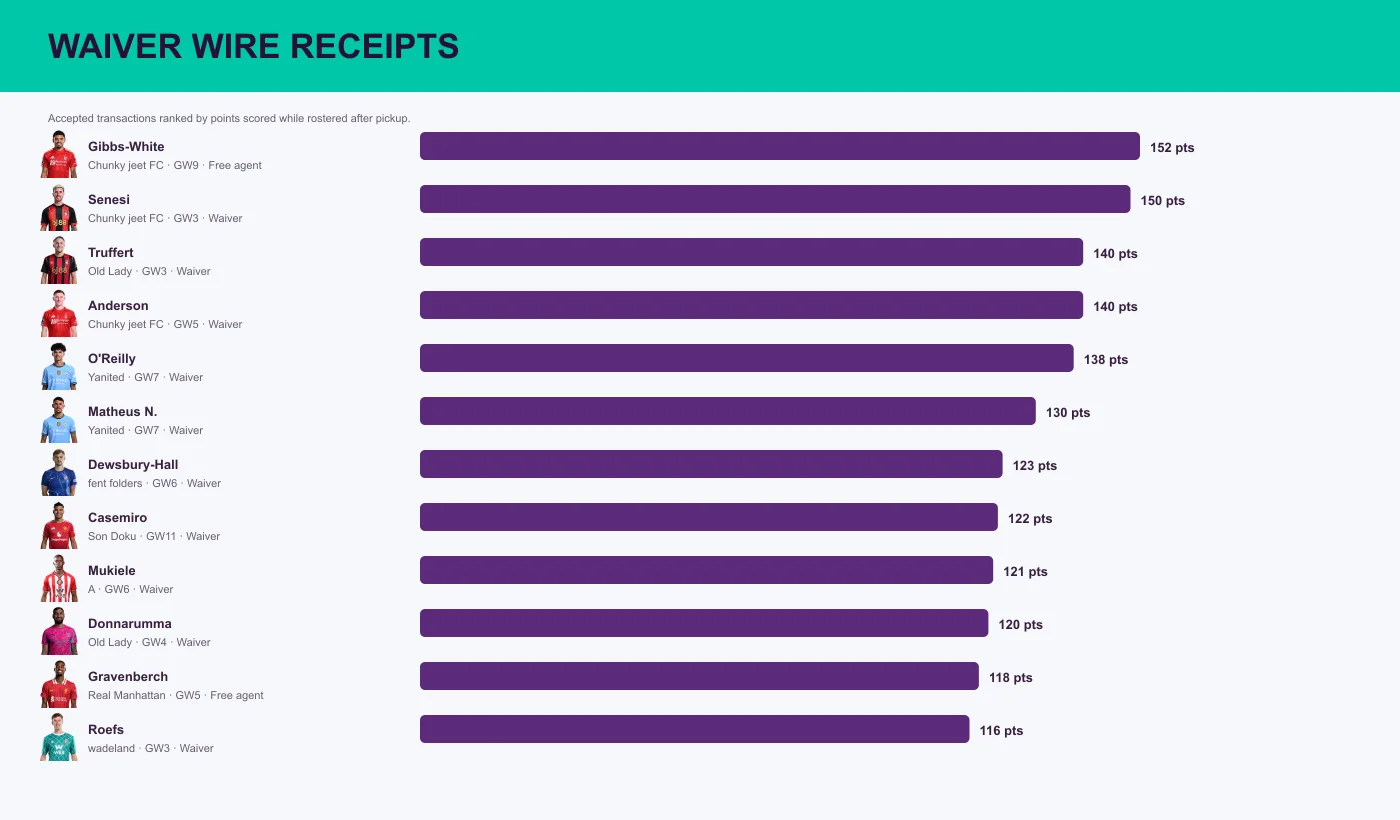The height and width of the screenshot is (820, 1400).
Task: Click the 152 pts purple bar
Action: point(780,146)
